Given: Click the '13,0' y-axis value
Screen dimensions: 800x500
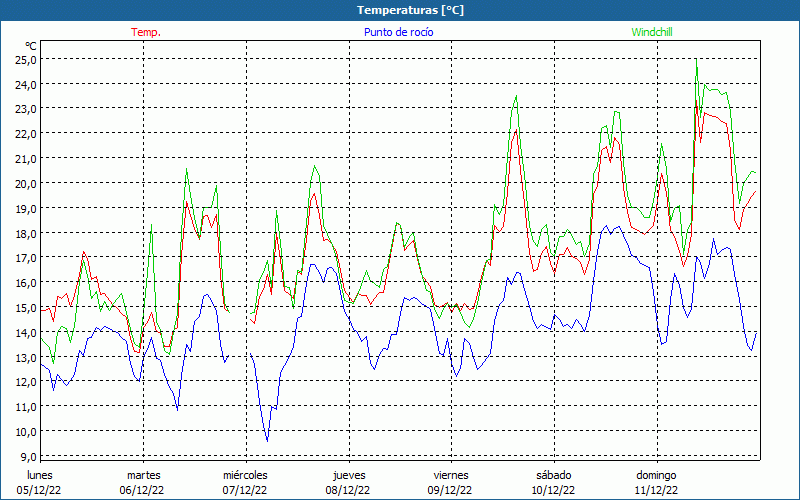Looking at the screenshot, I should [26, 358].
